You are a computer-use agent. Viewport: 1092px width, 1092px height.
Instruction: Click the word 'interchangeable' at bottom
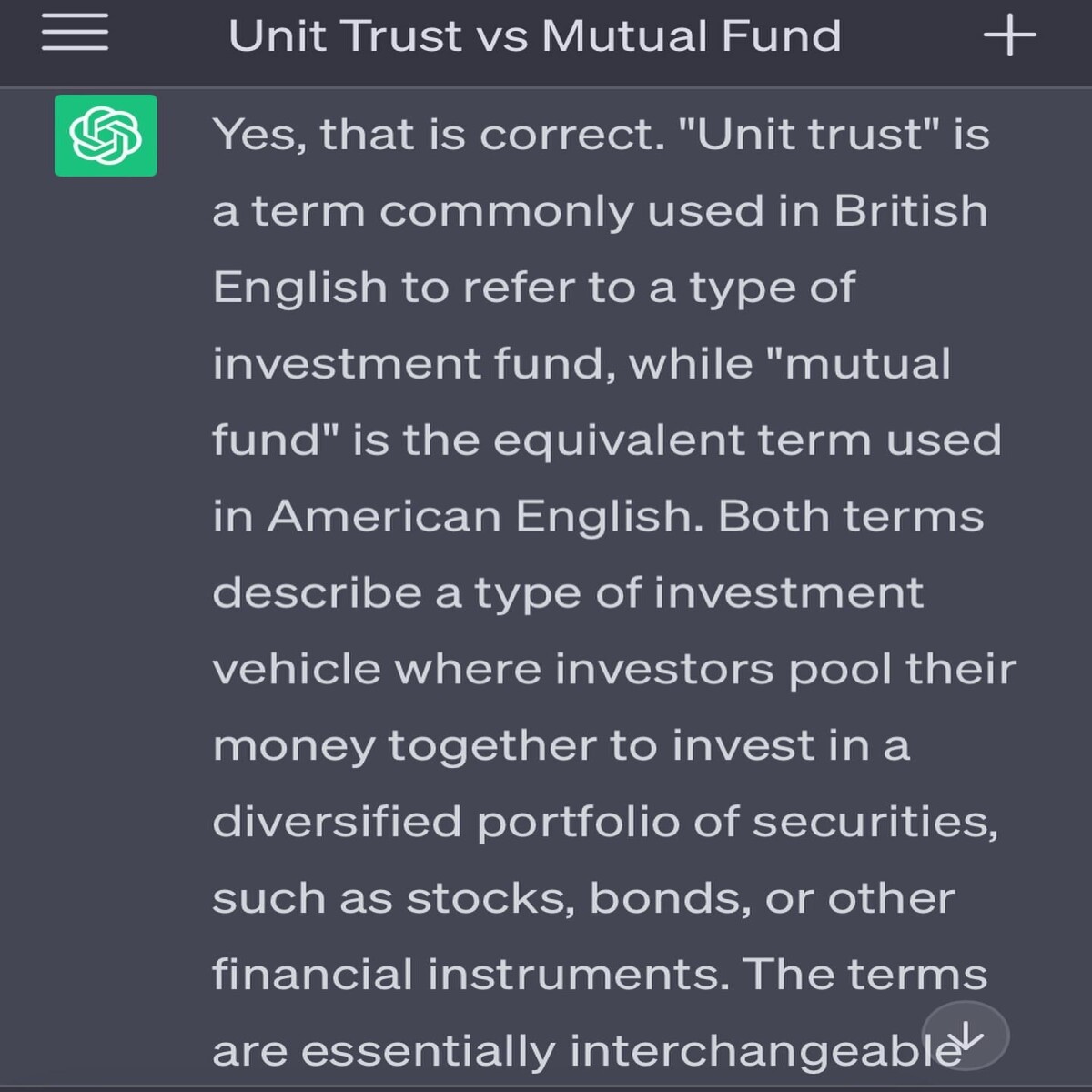[764, 1051]
